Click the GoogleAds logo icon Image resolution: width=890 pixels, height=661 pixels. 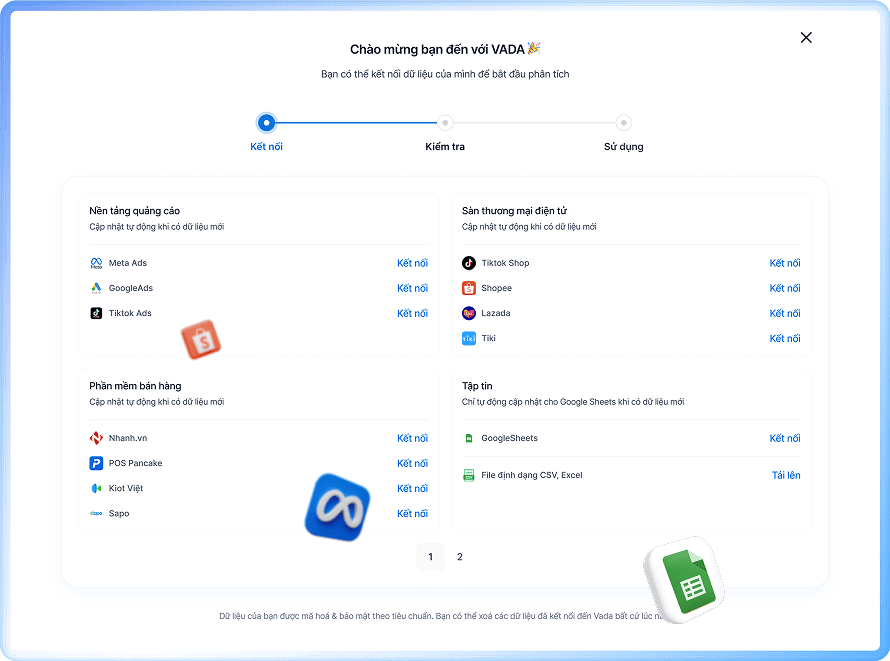tap(97, 288)
